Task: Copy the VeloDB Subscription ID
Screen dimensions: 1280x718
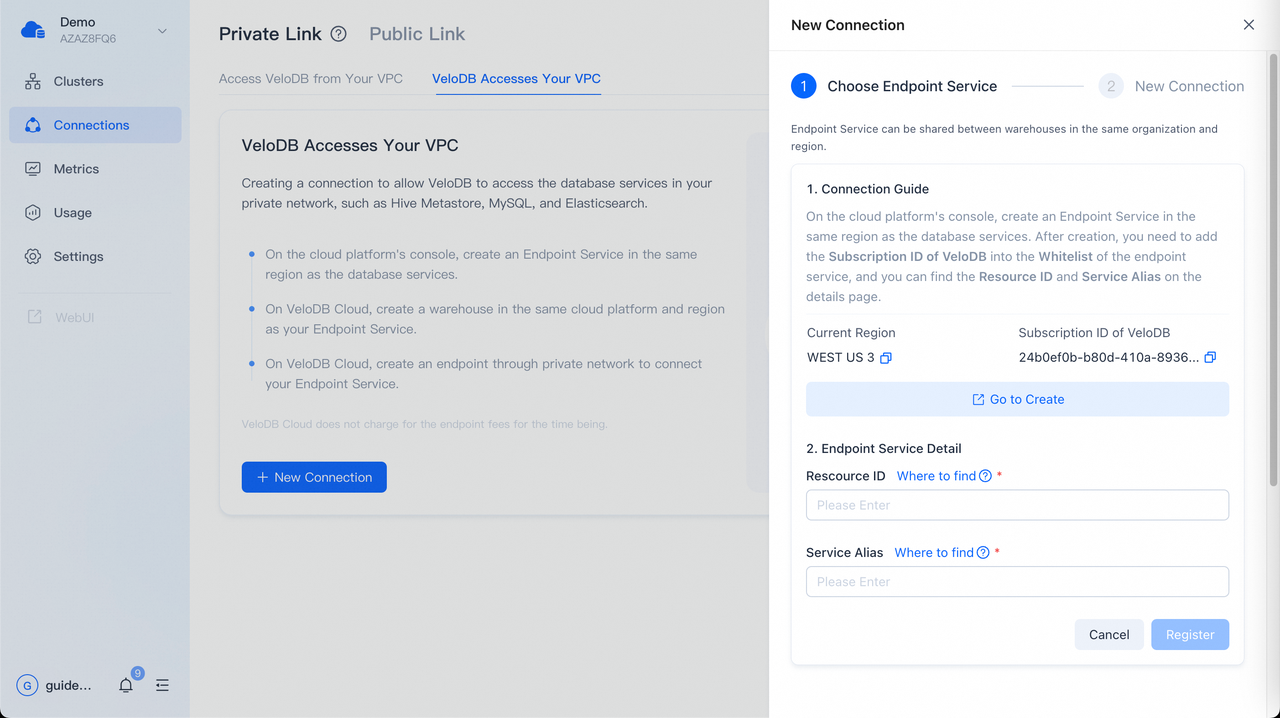Action: (x=1210, y=358)
